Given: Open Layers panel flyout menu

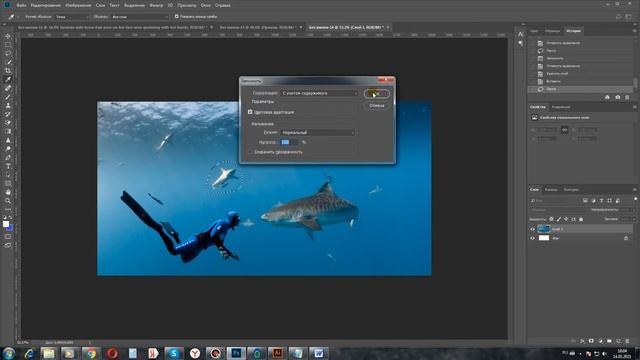Looking at the screenshot, I should click(x=635, y=189).
